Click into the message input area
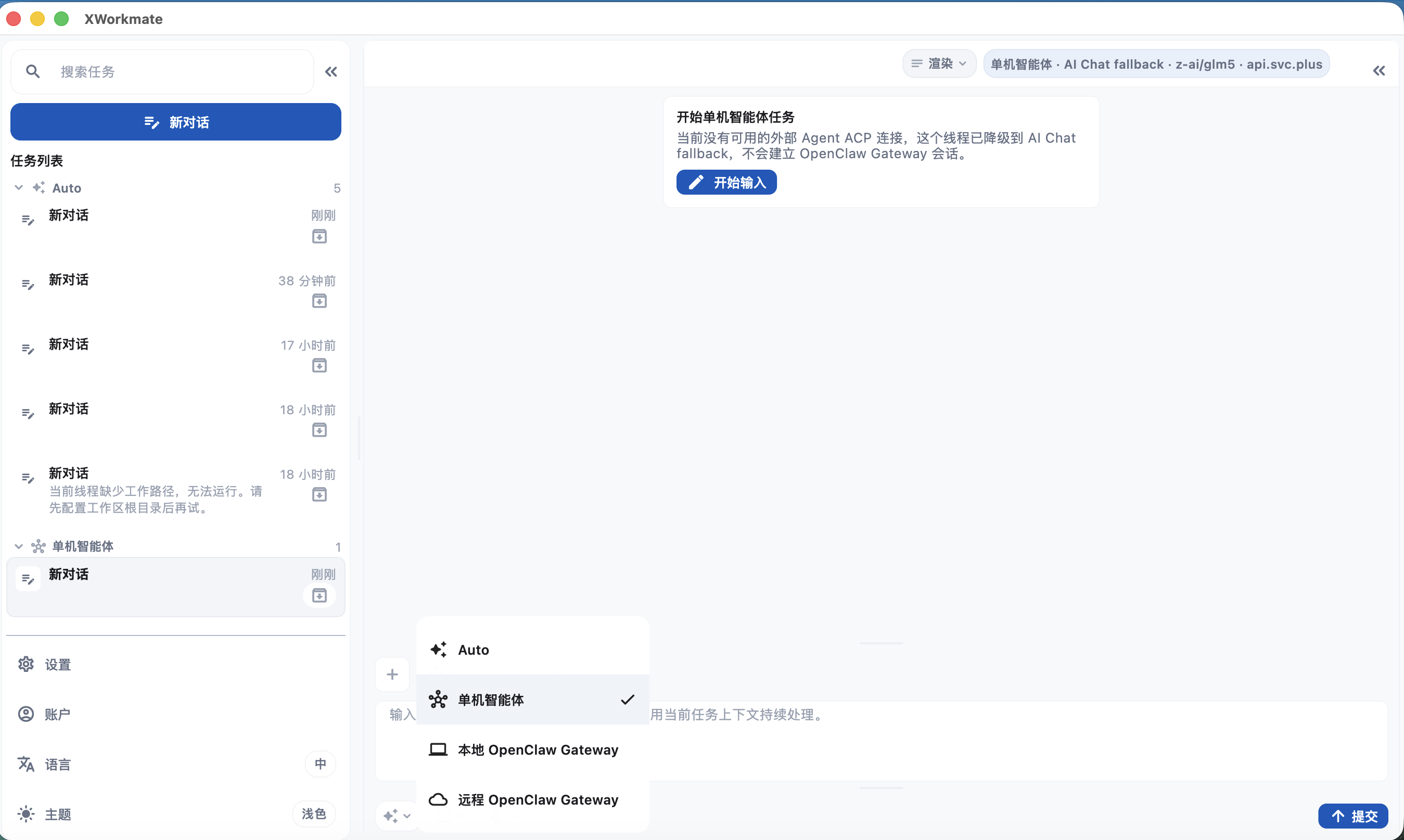The image size is (1404, 840). pyautogui.click(x=881, y=741)
